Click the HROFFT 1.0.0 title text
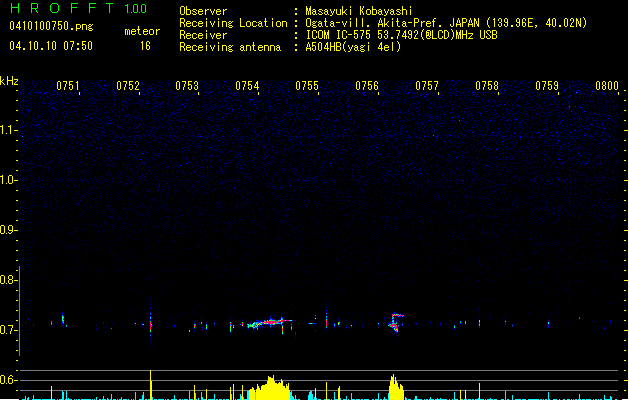Image resolution: width=629 pixels, height=400 pixels. tap(78, 8)
